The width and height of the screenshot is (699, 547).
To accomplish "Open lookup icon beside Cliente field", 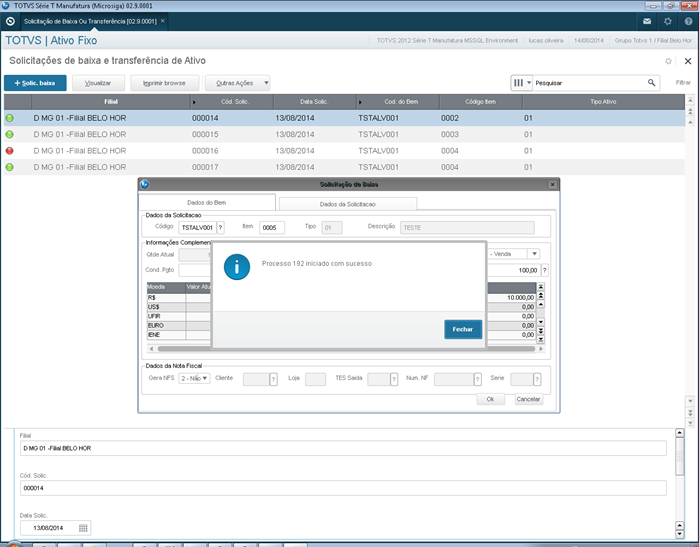I will 273,379.
